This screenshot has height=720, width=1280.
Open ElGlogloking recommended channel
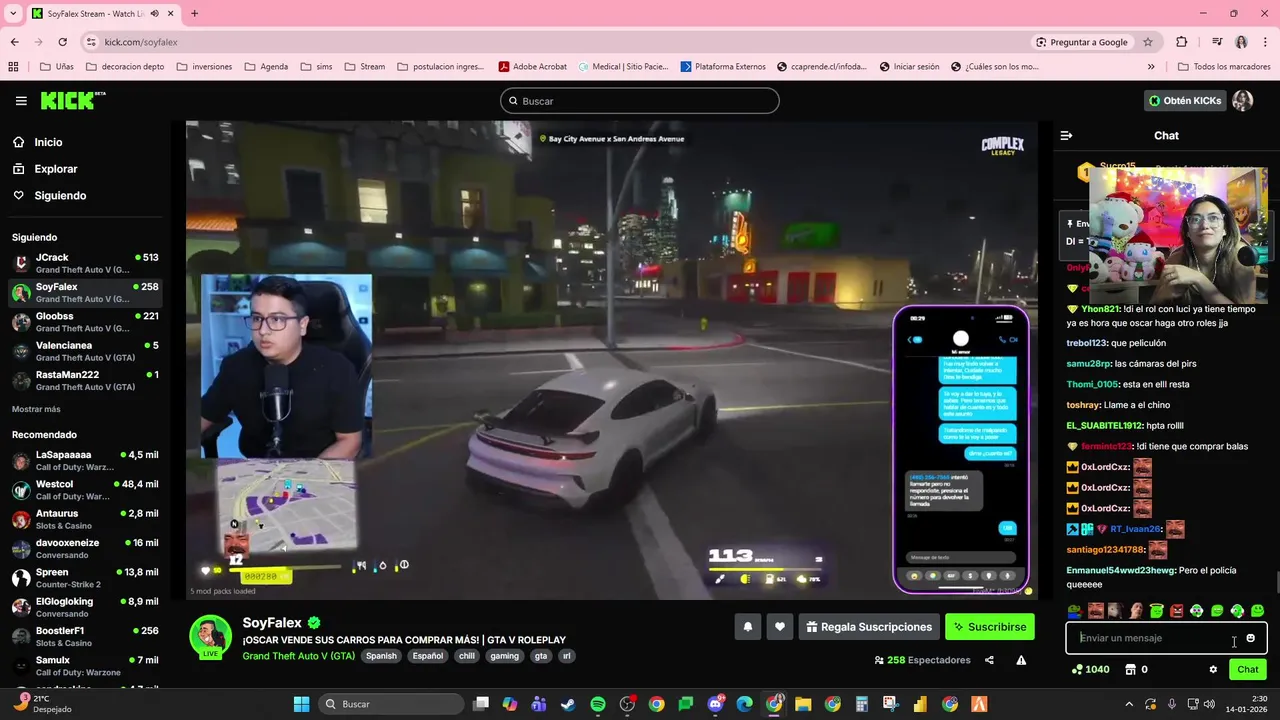[x=85, y=607]
